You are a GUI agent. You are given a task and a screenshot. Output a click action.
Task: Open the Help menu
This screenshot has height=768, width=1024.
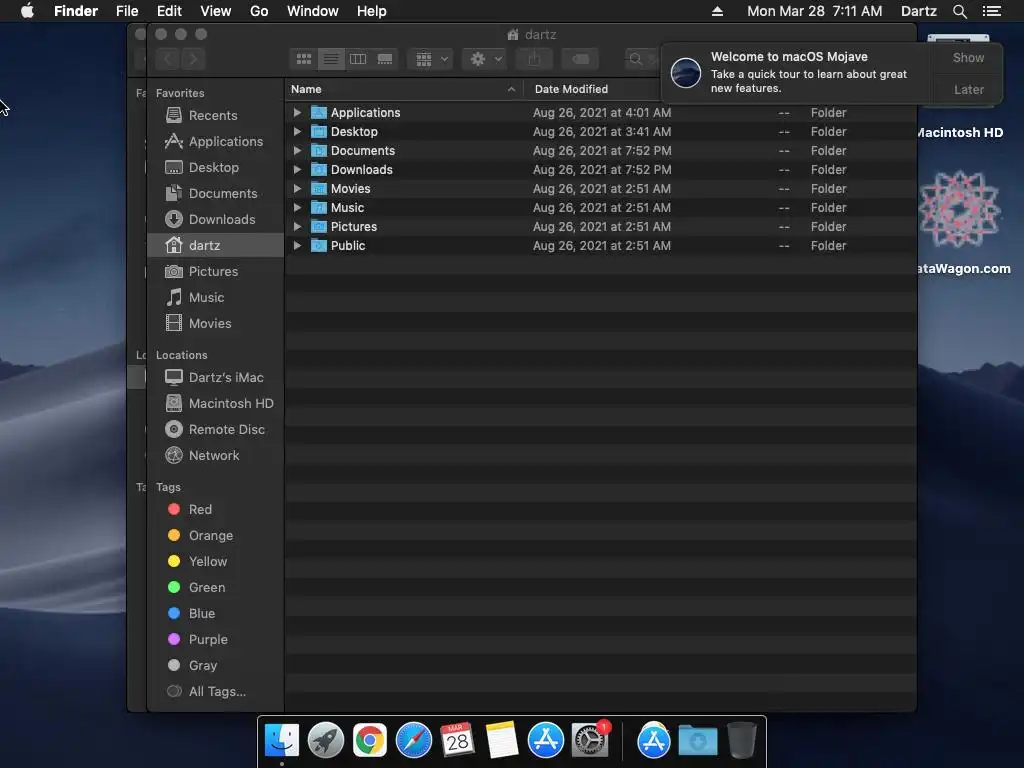point(372,11)
